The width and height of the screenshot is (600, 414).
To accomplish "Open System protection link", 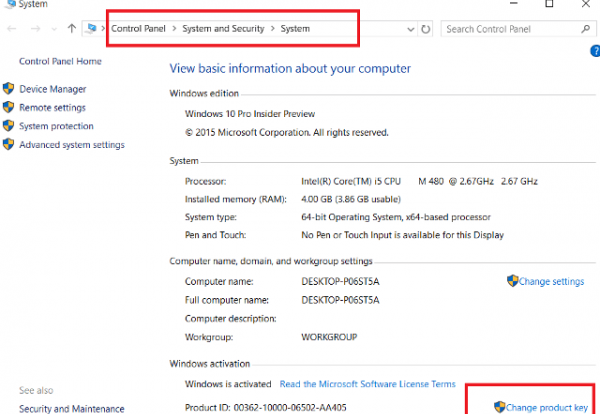I will point(56,126).
